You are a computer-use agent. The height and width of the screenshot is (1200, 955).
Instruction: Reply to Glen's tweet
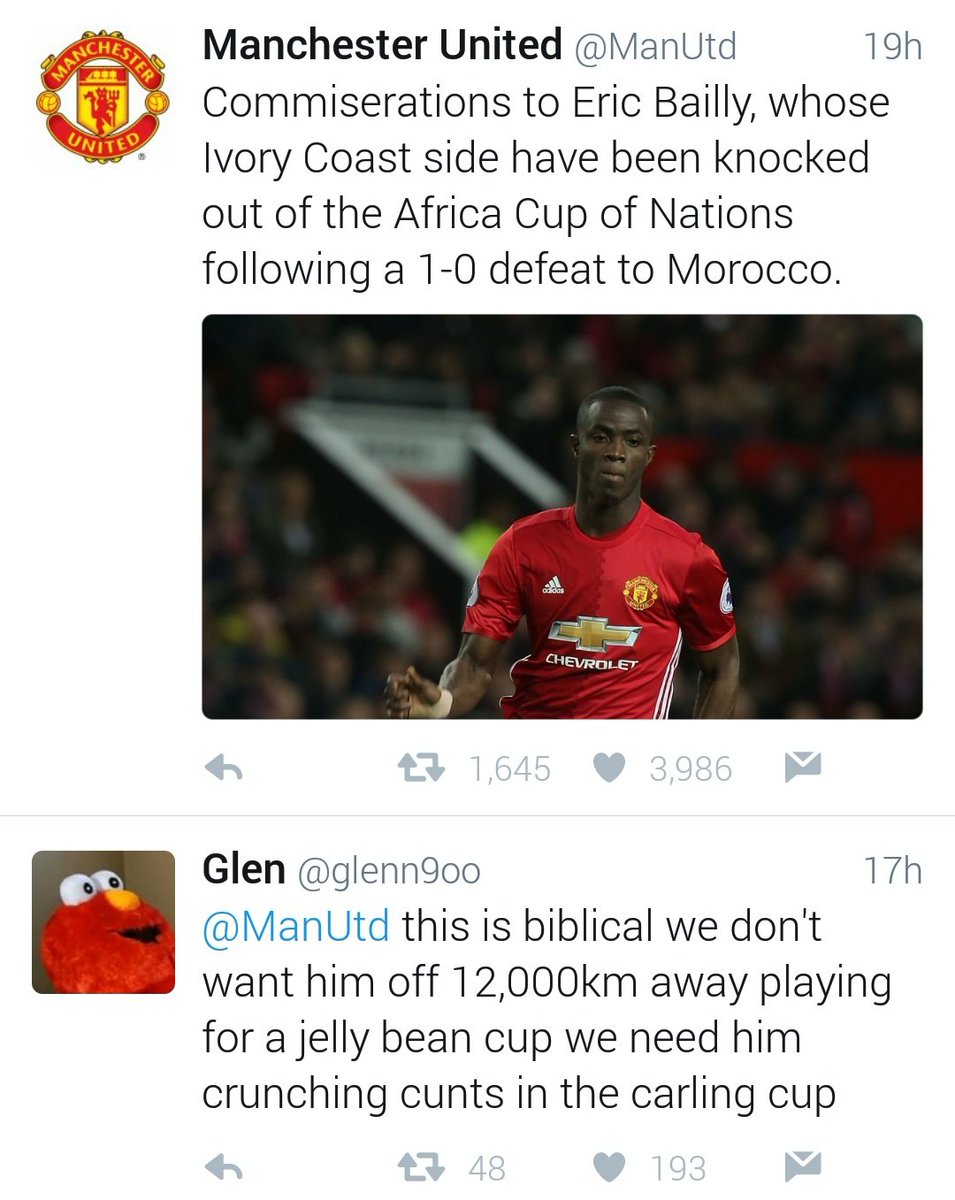point(224,1167)
